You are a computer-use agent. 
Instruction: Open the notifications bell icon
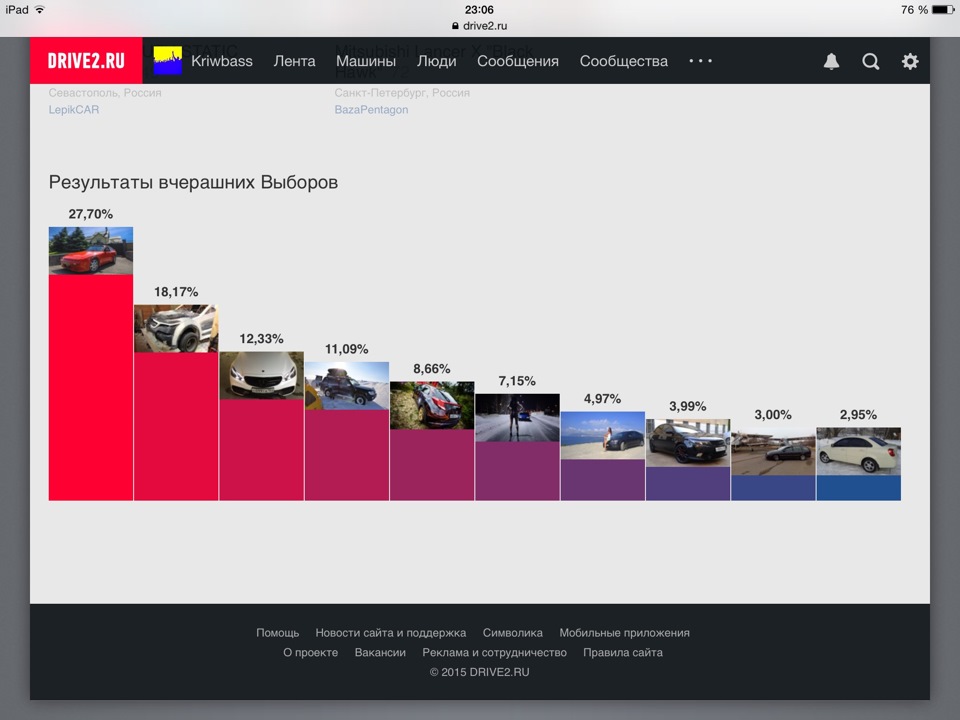[x=831, y=61]
